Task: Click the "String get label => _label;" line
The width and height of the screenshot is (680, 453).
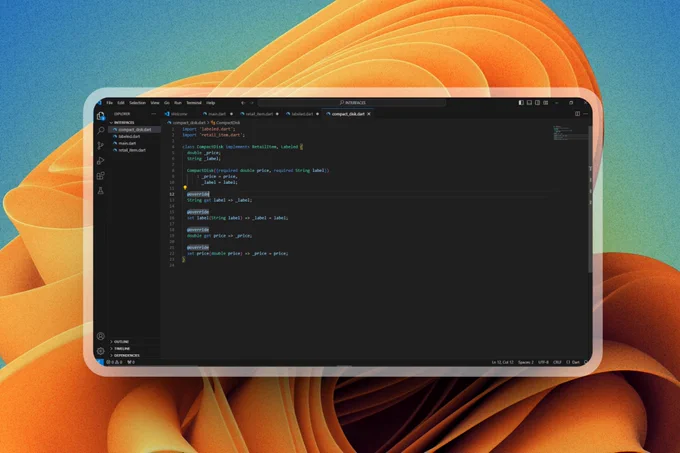Action: (219, 200)
